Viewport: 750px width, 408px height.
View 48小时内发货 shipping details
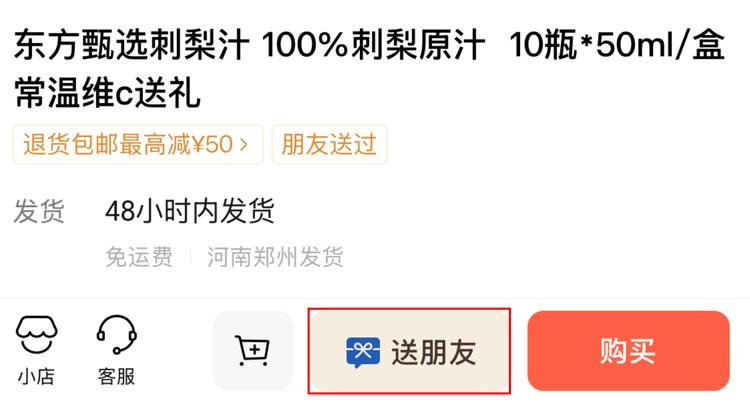[x=190, y=211]
